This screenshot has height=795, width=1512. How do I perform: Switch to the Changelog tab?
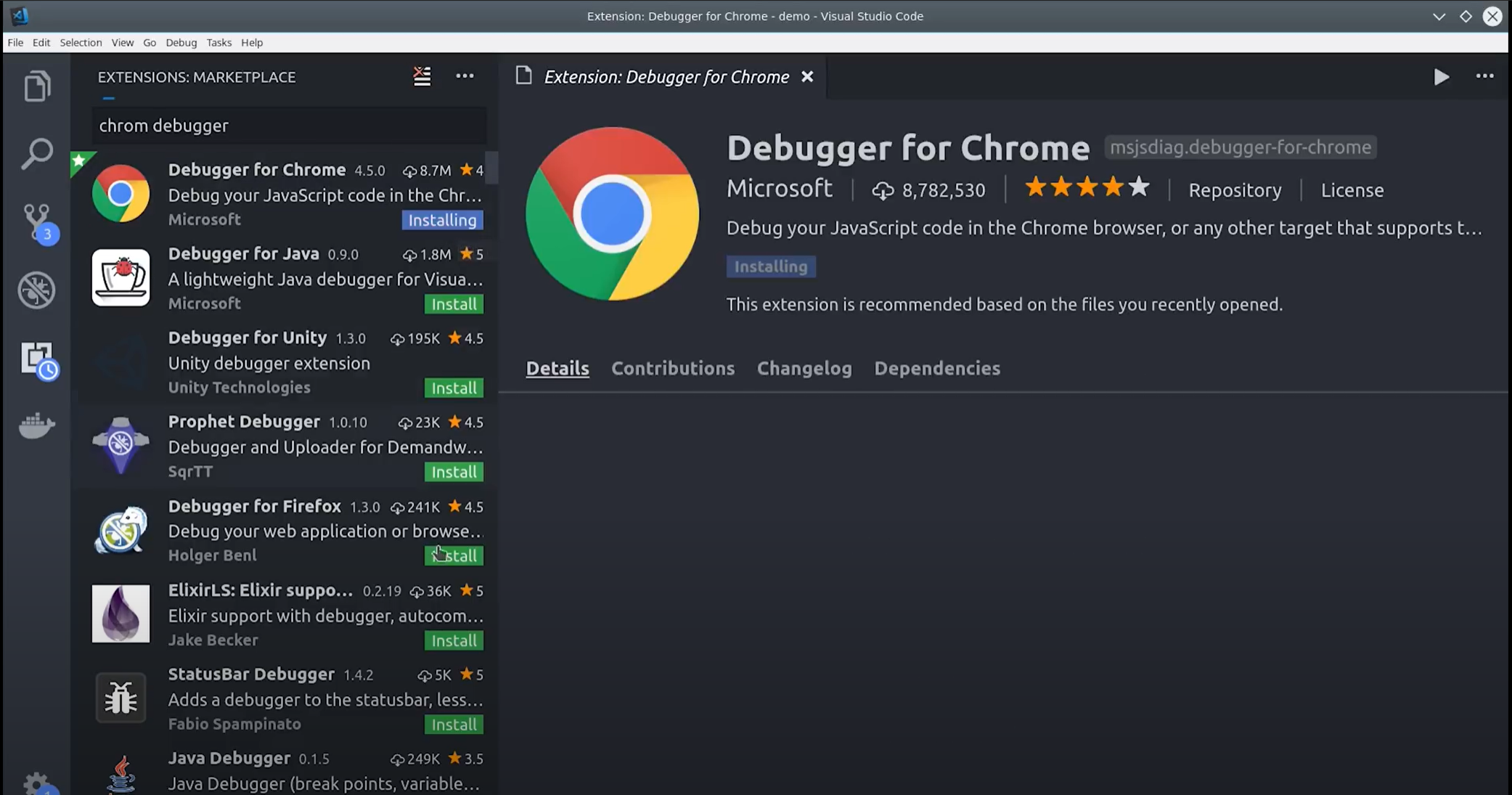coord(804,368)
